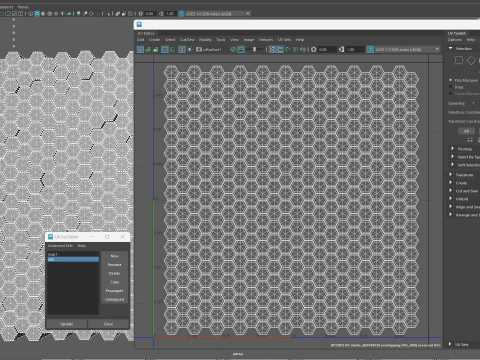480x360 pixels.
Task: Click the viewport exposure icon
Action: [x=141, y=14]
